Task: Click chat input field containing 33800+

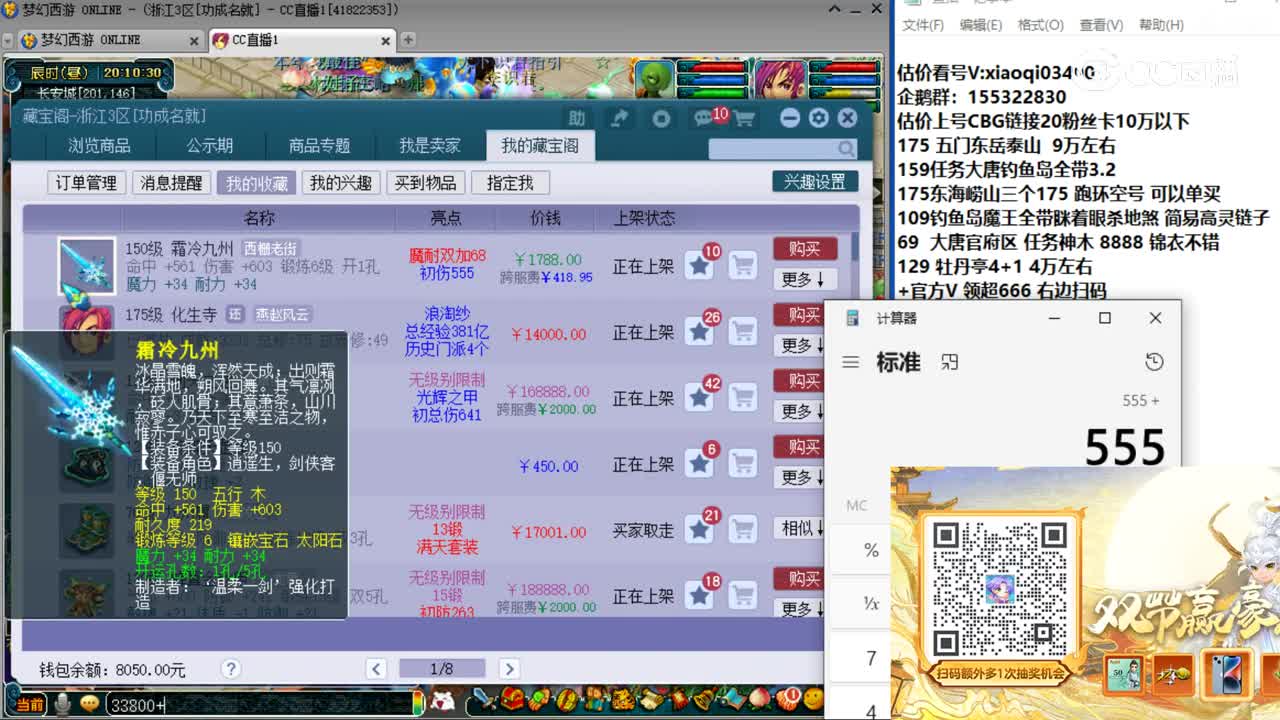Action: tap(260, 705)
